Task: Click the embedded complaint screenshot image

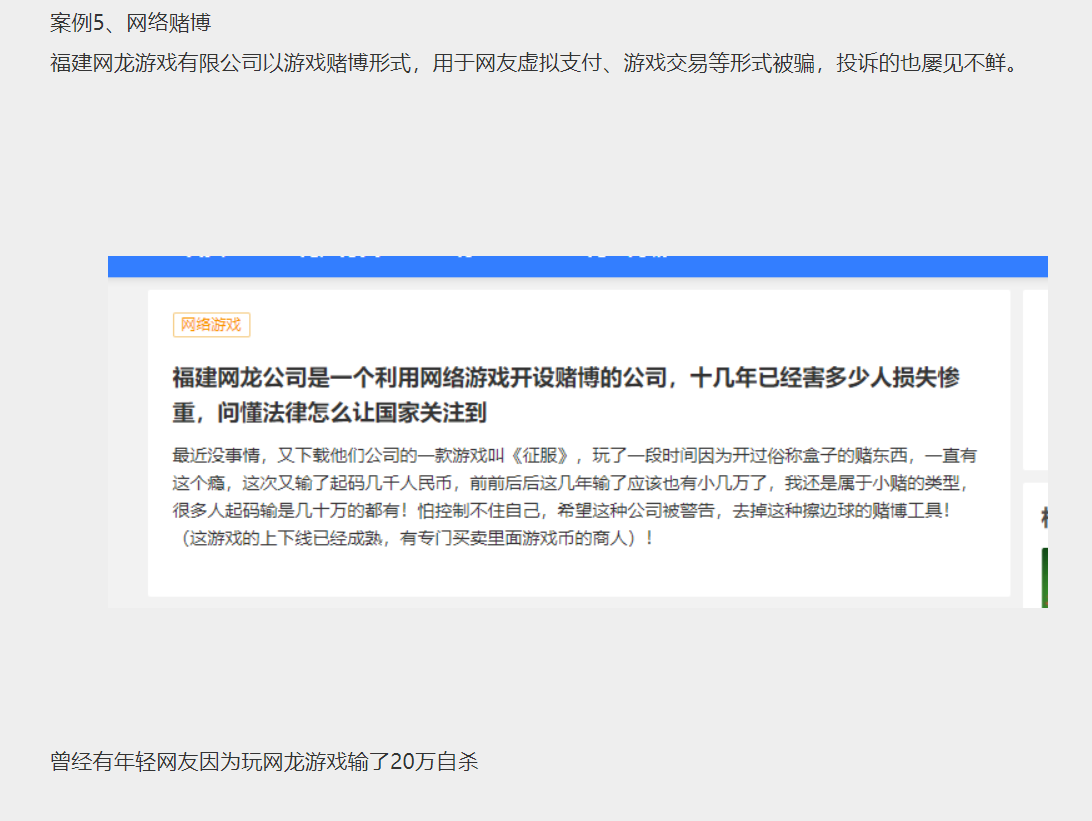Action: (578, 432)
